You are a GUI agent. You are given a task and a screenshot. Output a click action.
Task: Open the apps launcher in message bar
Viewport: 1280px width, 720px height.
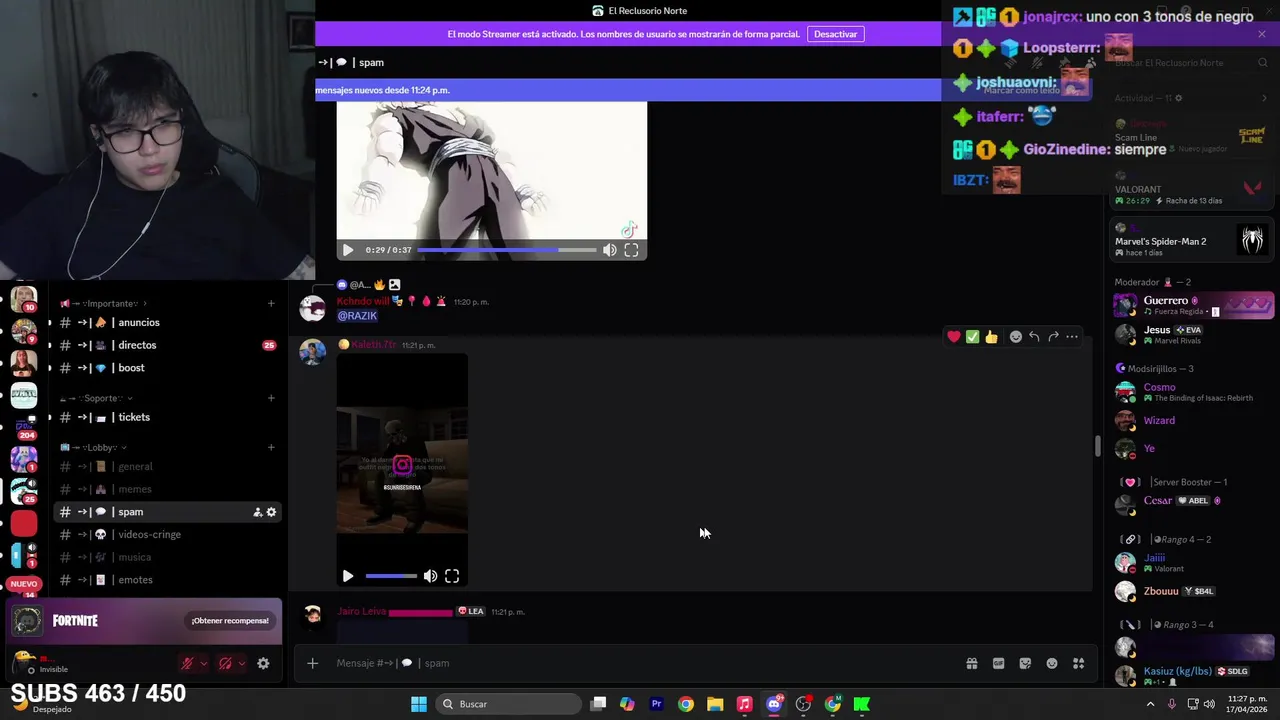pyautogui.click(x=1078, y=663)
